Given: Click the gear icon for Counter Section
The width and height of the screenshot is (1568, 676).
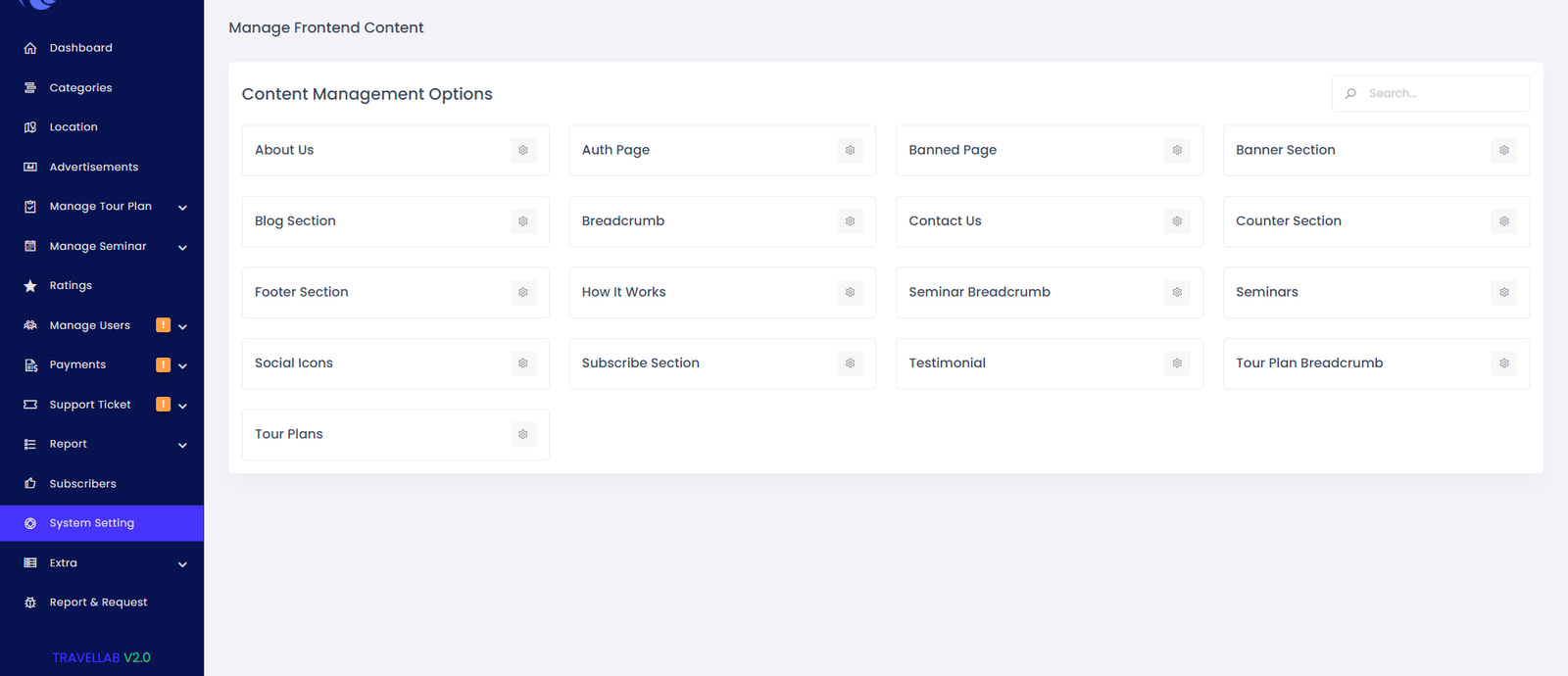Looking at the screenshot, I should (1503, 221).
